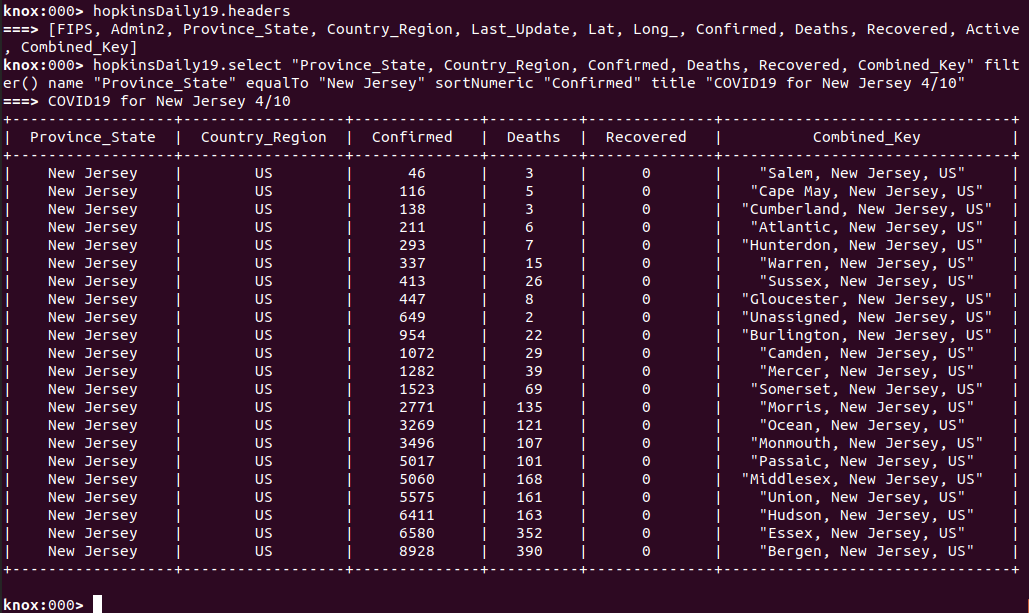The height and width of the screenshot is (613, 1029).
Task: Click the Combined_Key table column header
Action: 866,137
